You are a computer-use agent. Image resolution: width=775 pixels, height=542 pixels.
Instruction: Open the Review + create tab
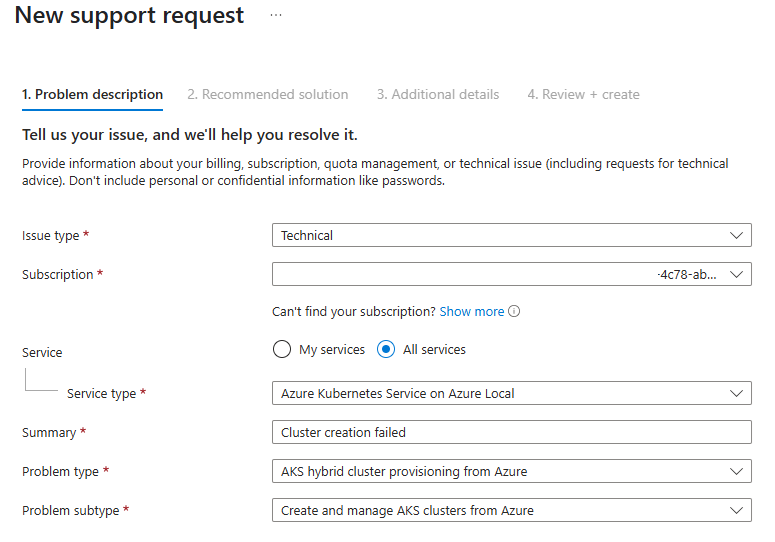(x=583, y=94)
